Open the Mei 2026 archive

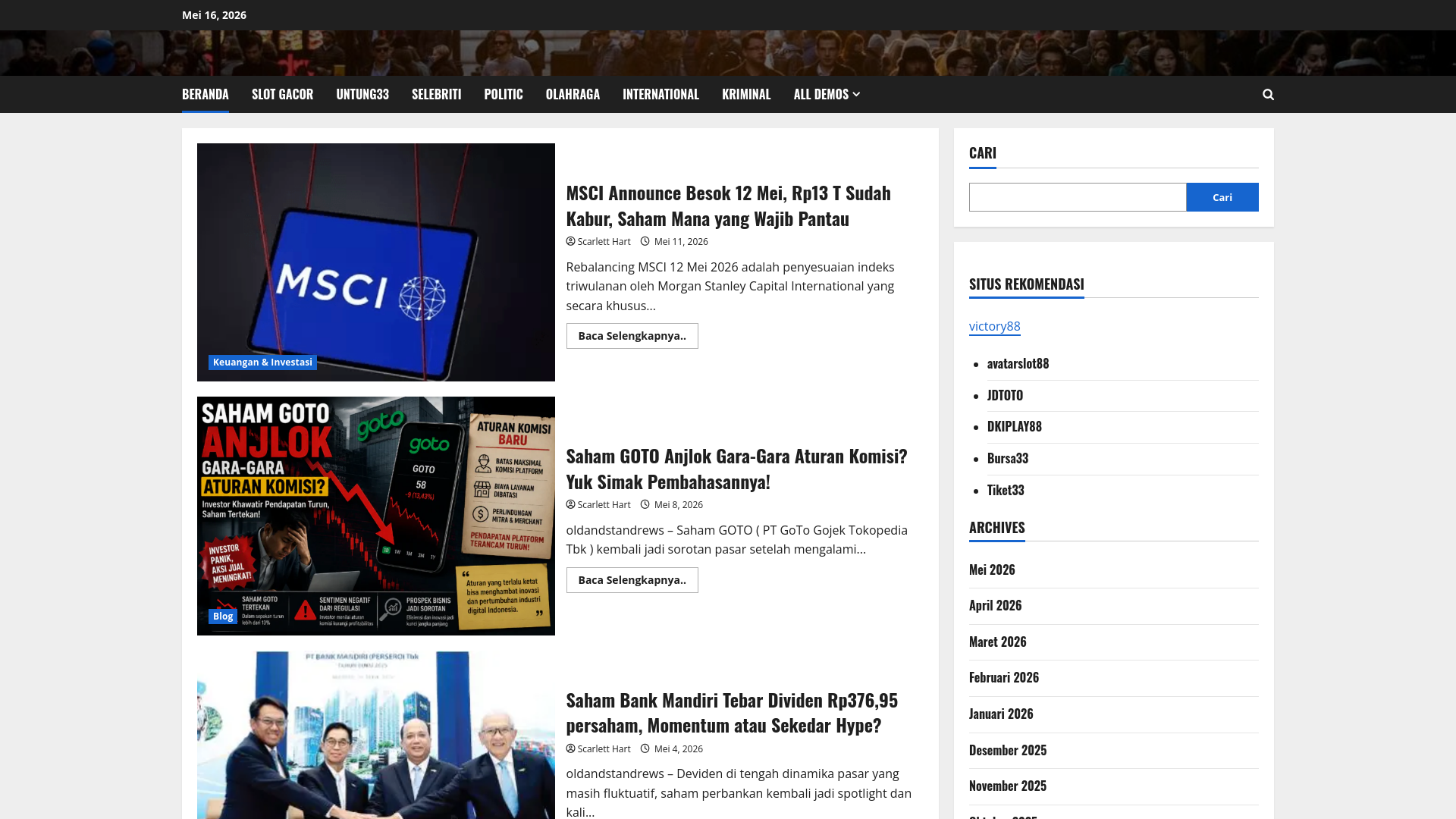tap(992, 570)
